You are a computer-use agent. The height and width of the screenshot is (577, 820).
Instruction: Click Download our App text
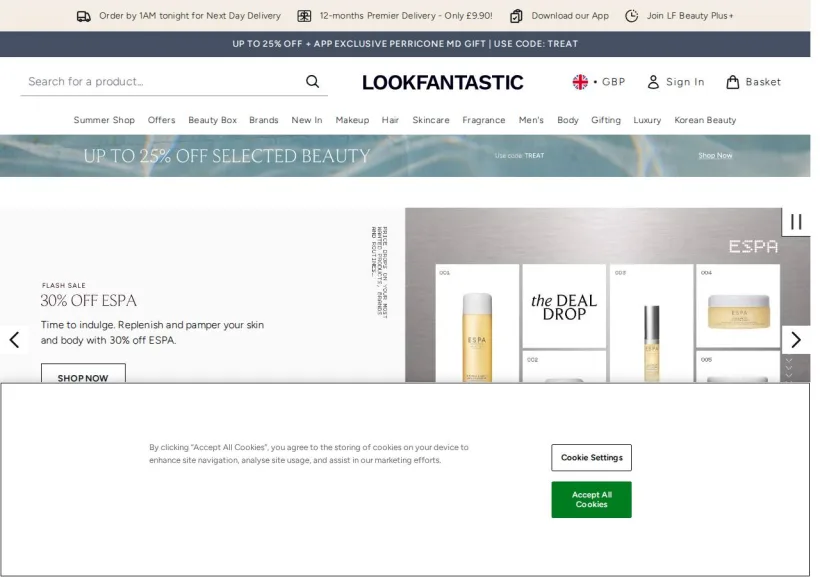tap(570, 16)
